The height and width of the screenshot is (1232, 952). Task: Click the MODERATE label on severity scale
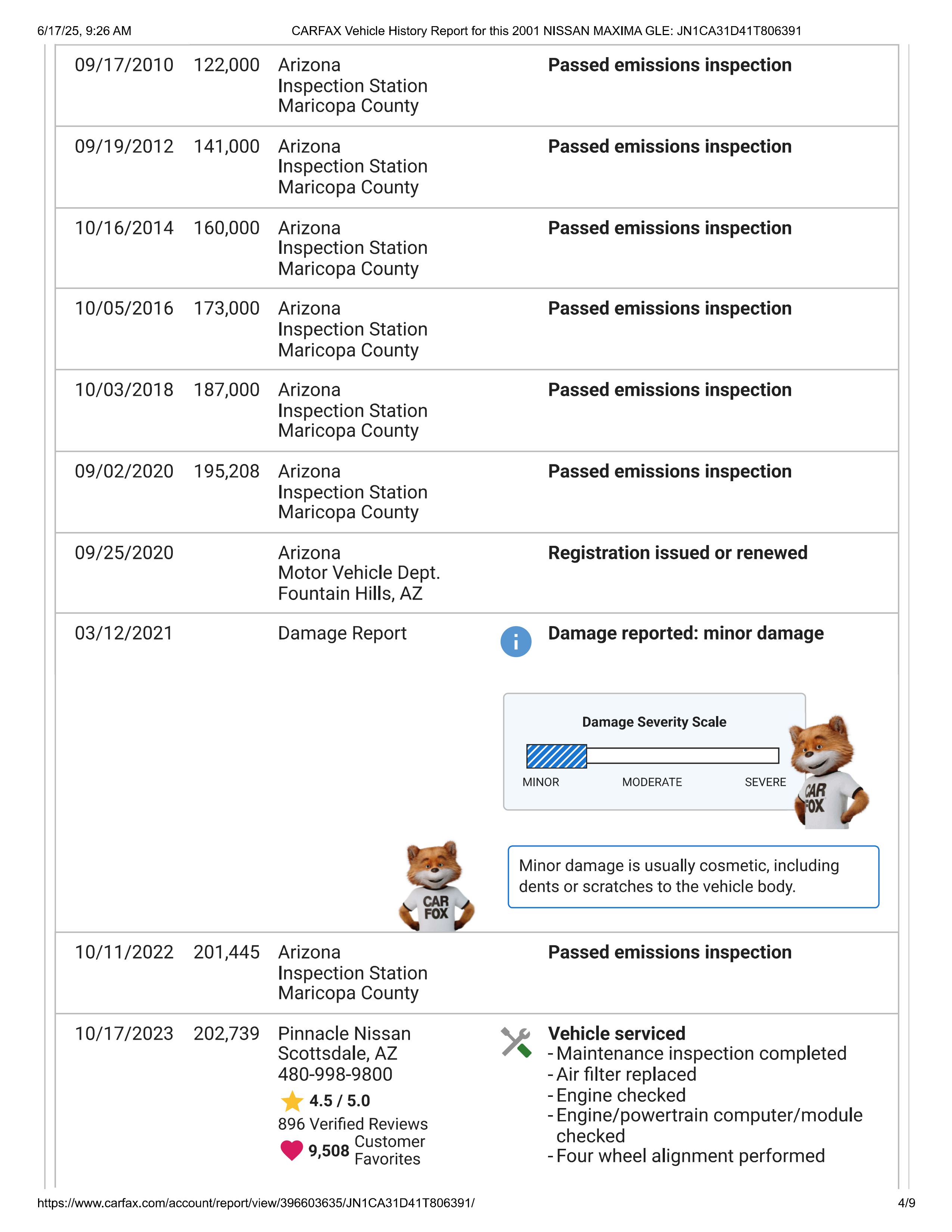click(651, 783)
